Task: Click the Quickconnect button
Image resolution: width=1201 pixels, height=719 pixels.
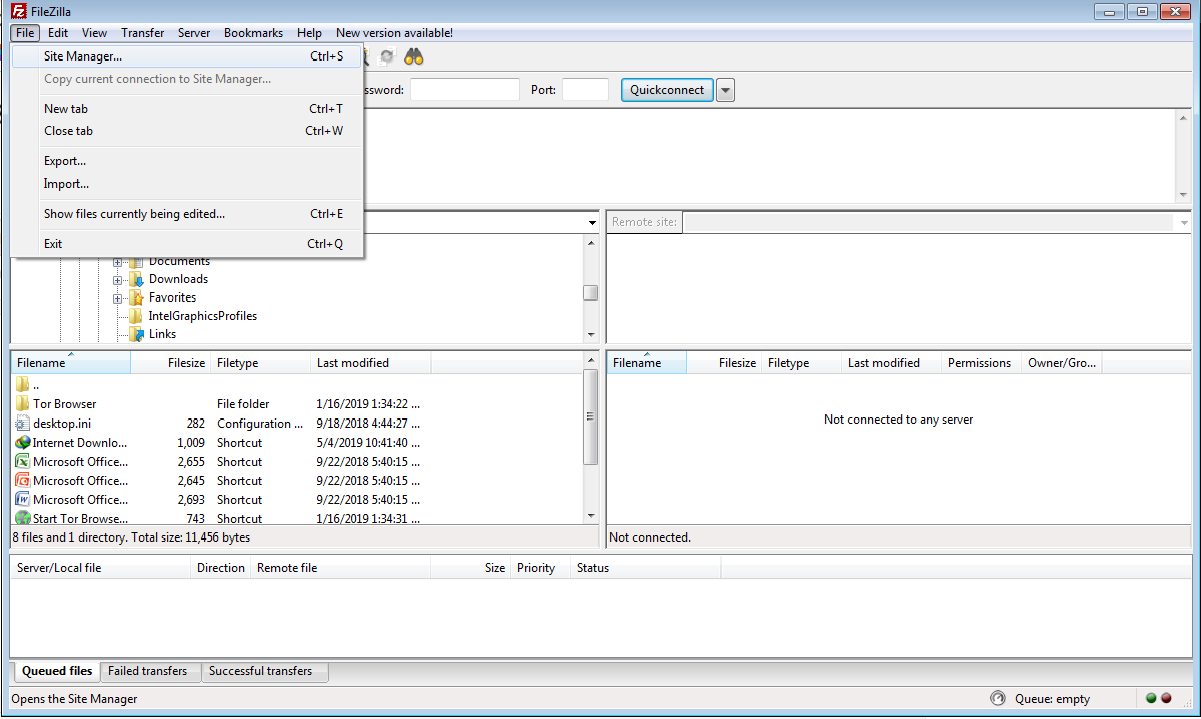Action: pyautogui.click(x=667, y=90)
